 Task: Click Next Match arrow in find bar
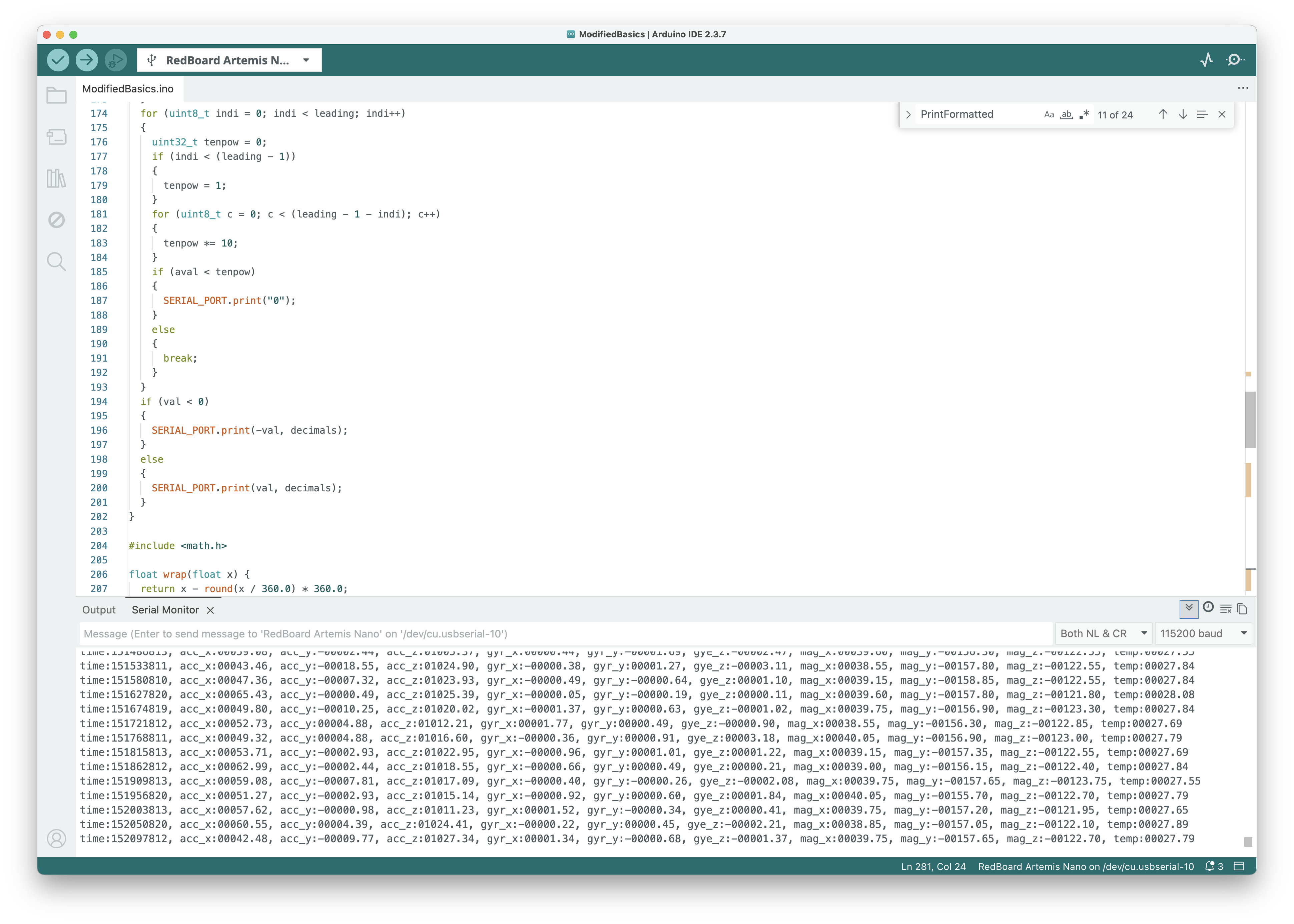[1183, 114]
